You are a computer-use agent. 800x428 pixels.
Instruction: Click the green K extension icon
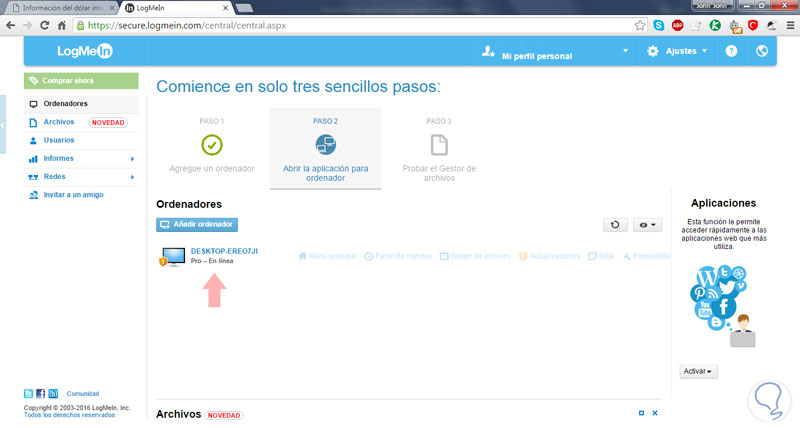(x=715, y=25)
